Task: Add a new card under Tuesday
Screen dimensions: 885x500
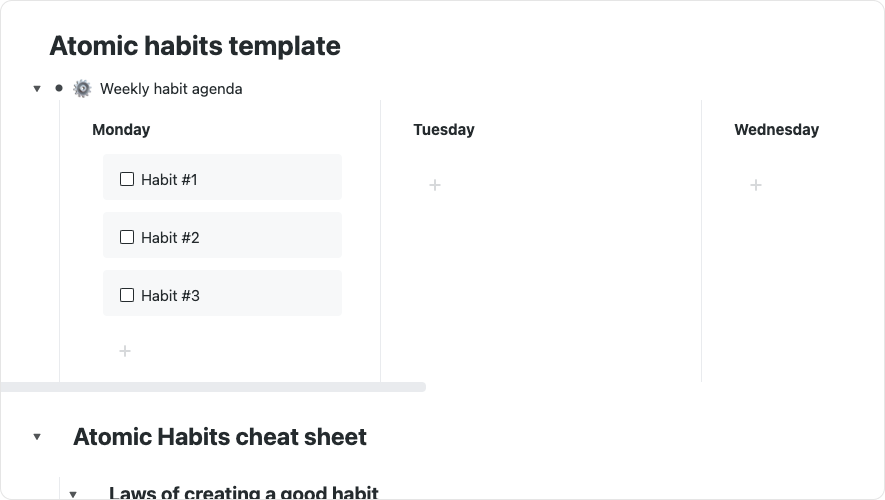Action: pyautogui.click(x=435, y=185)
